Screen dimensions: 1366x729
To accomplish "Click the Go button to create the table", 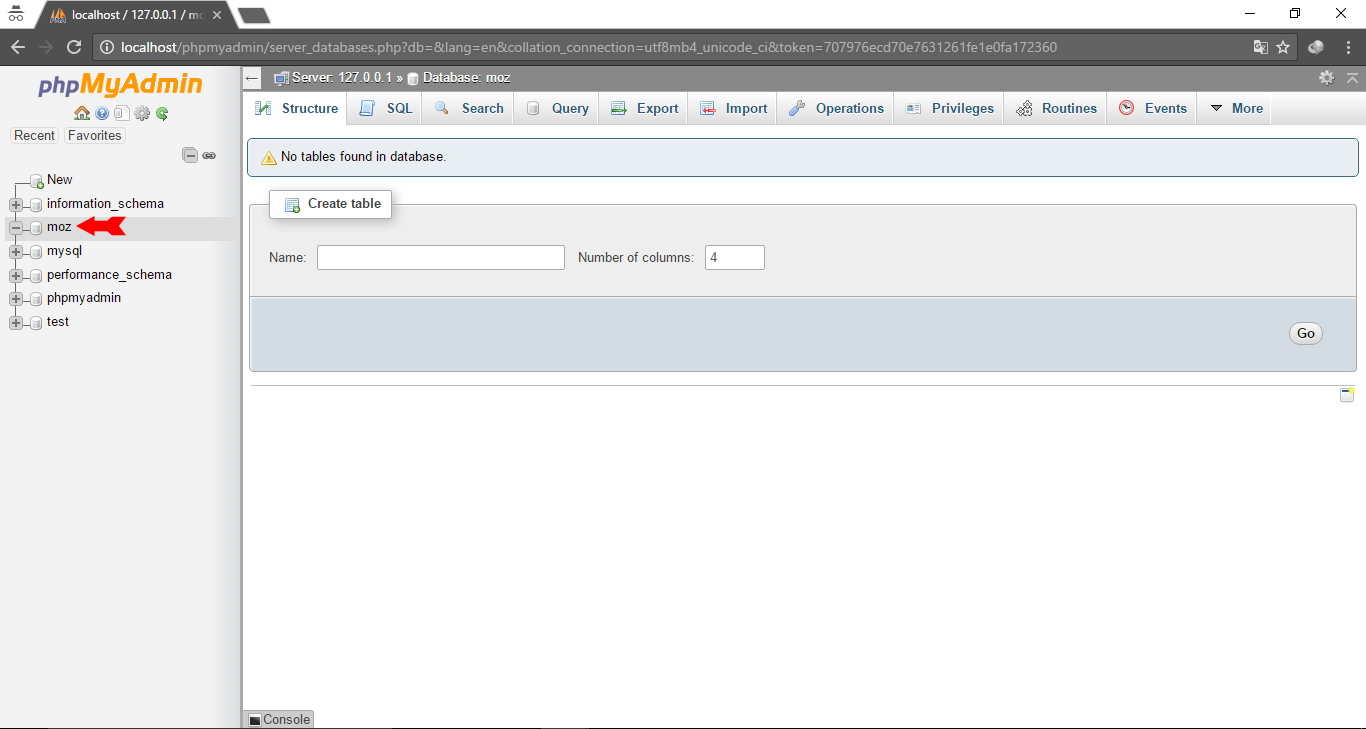I will (x=1305, y=333).
